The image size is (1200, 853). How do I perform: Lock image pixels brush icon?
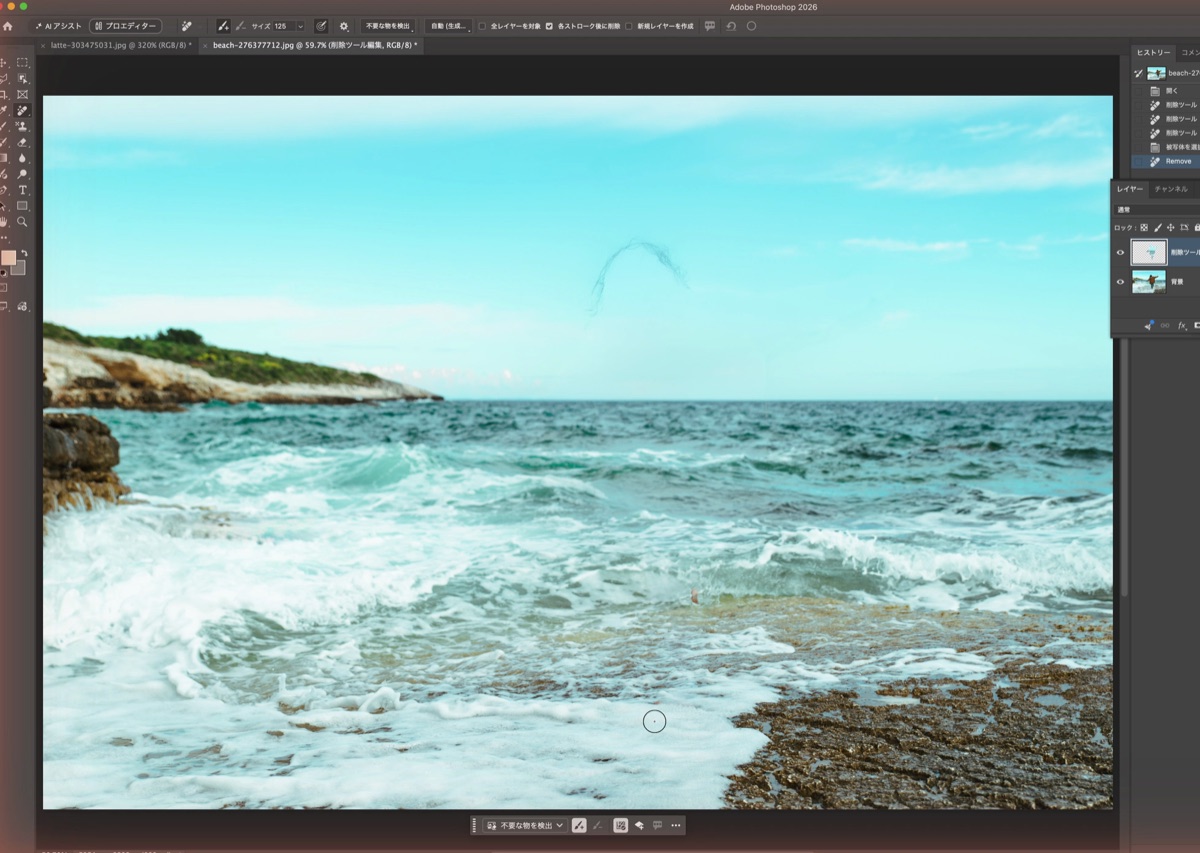(1158, 228)
